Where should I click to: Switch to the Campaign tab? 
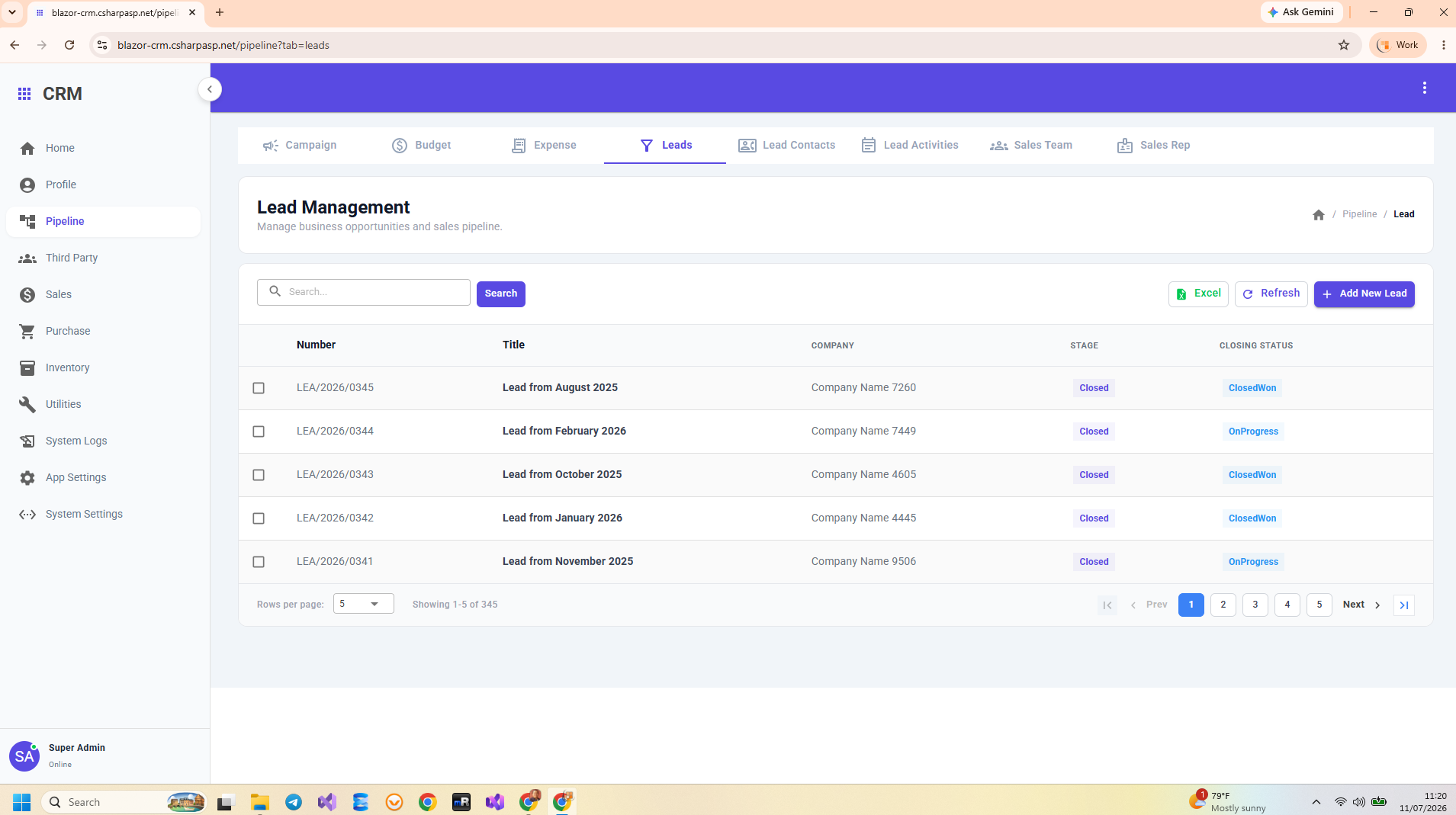point(300,146)
